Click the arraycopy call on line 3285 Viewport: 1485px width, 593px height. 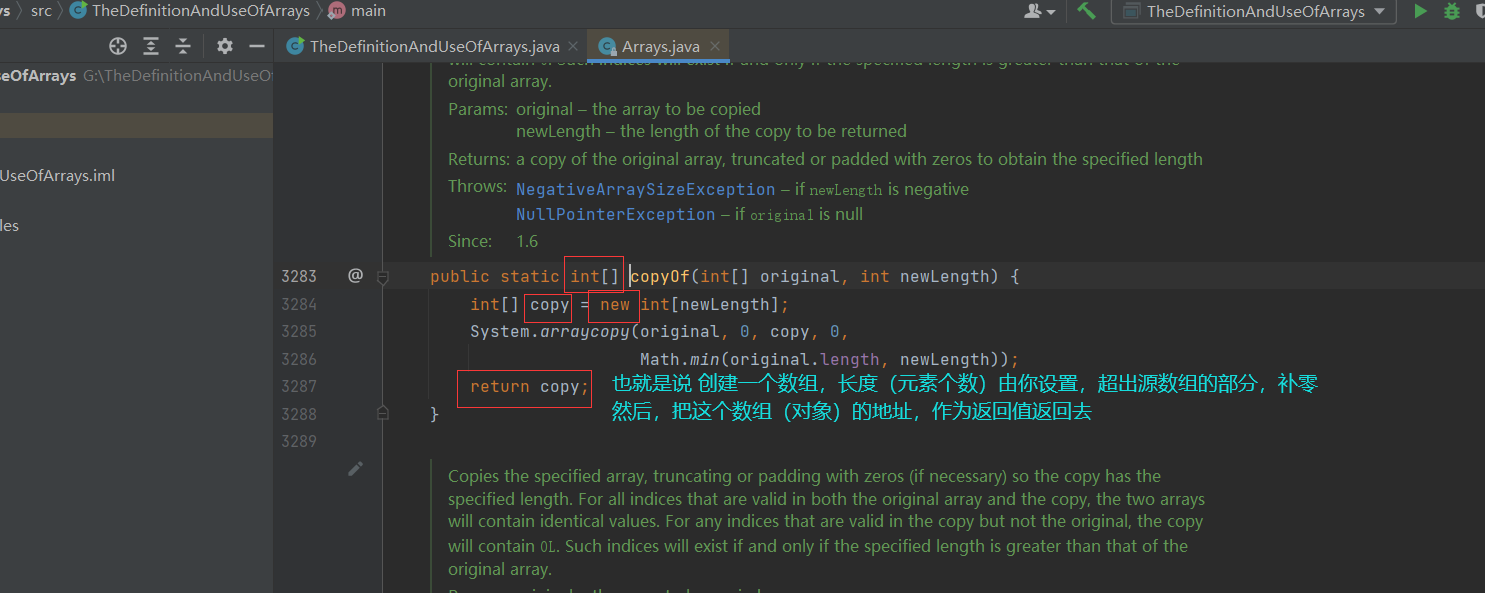click(x=585, y=331)
